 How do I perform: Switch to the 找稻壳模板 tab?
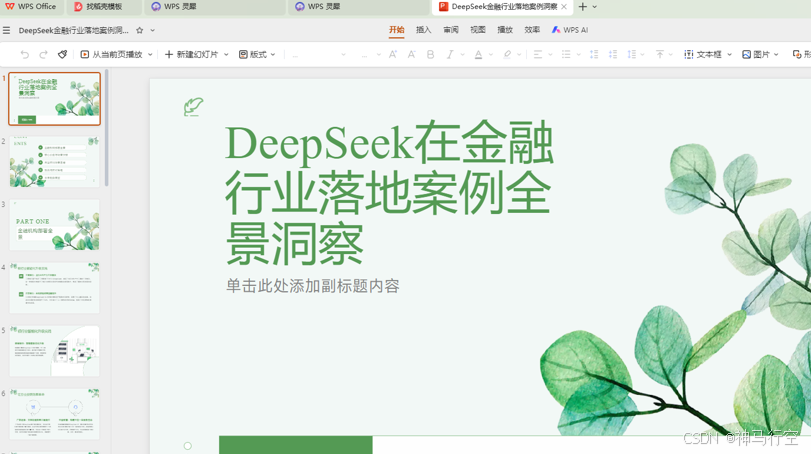[x=104, y=7]
